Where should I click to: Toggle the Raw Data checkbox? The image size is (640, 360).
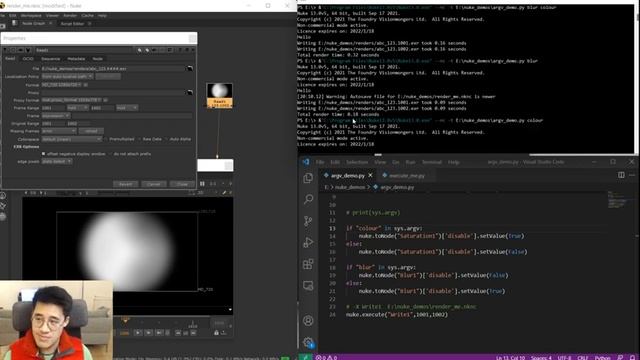tap(140, 139)
